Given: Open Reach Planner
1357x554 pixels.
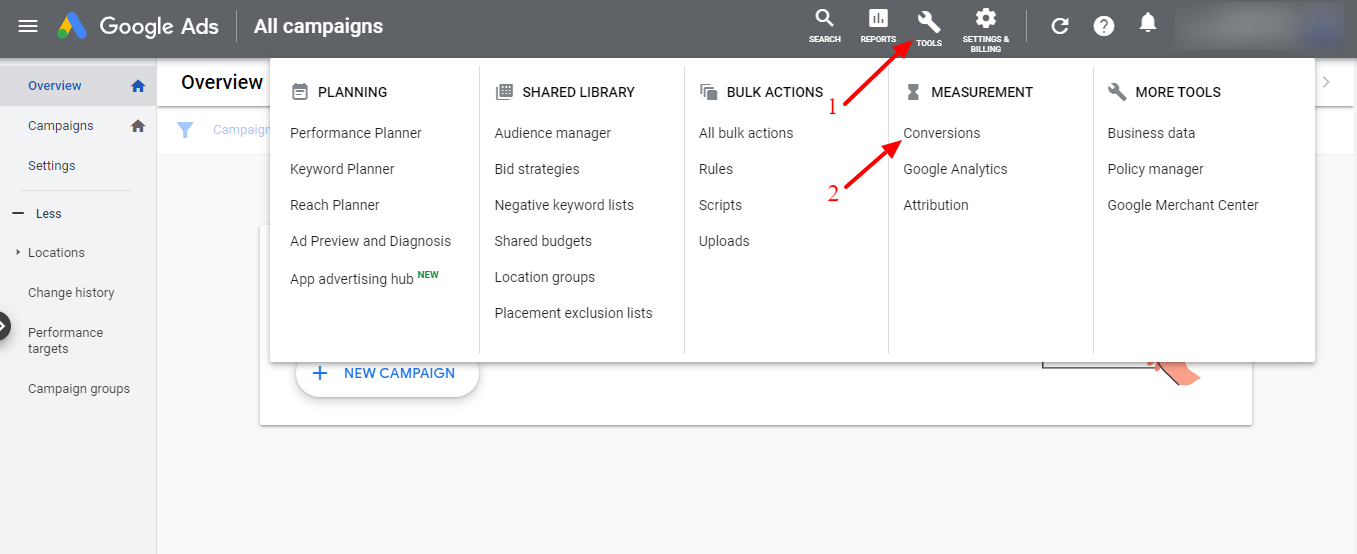Looking at the screenshot, I should (x=335, y=205).
